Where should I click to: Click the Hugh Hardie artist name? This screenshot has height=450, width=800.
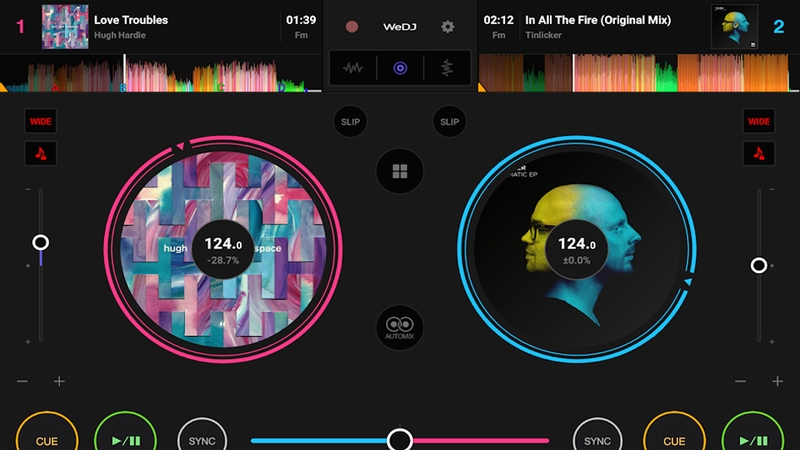[x=120, y=35]
